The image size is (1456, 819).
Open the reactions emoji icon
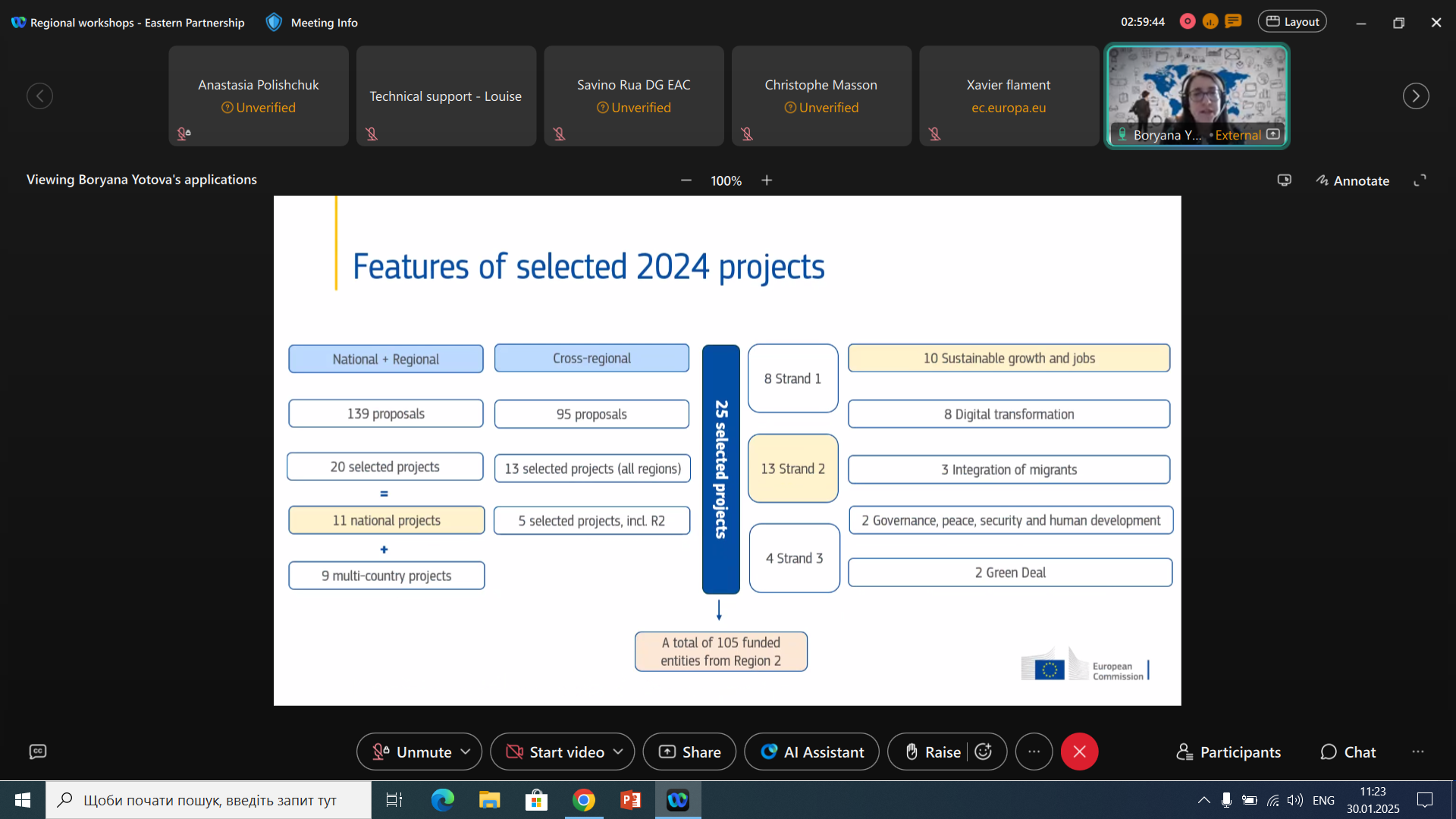coord(984,752)
